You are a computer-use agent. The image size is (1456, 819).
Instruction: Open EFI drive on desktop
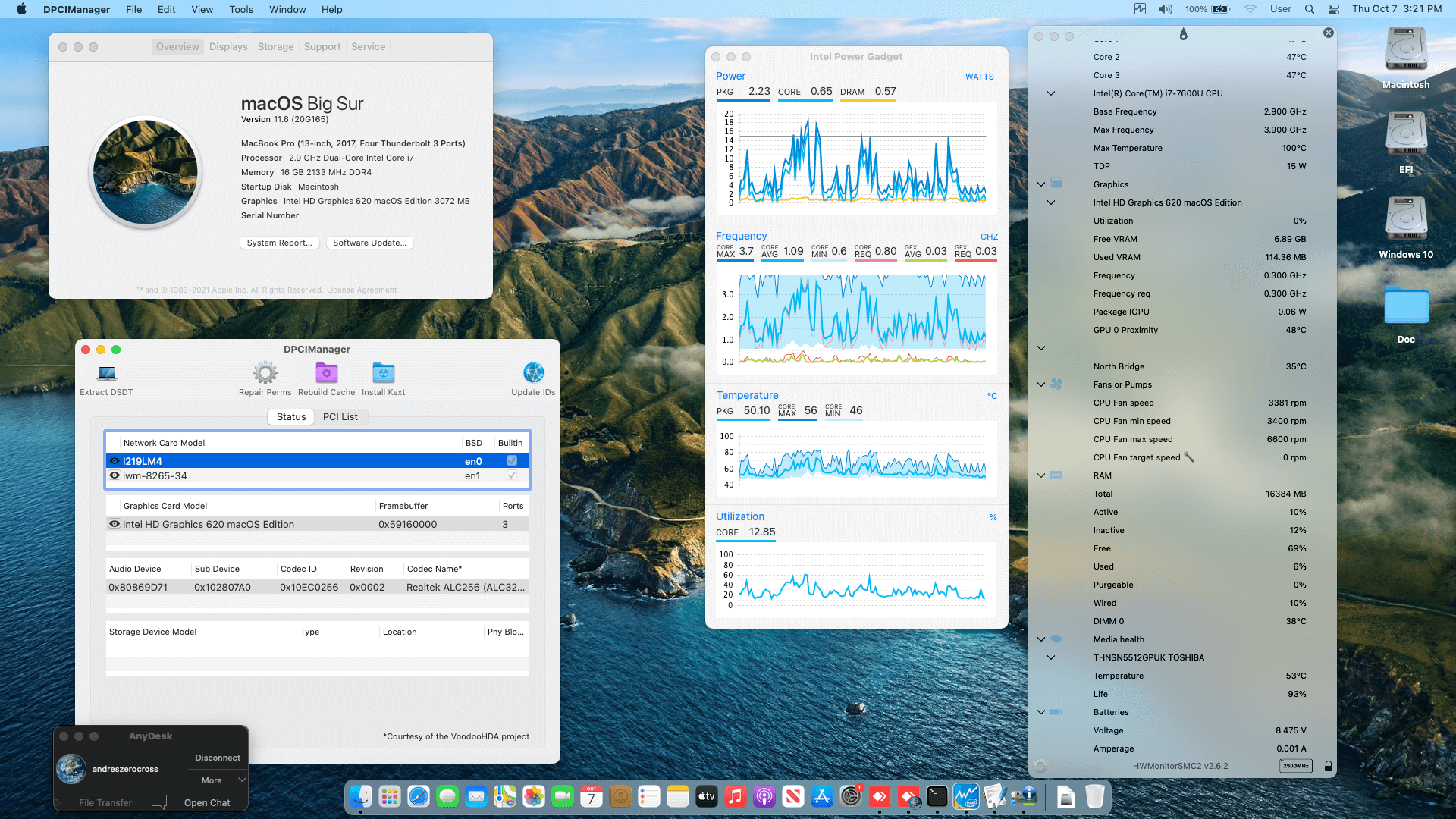tap(1406, 135)
